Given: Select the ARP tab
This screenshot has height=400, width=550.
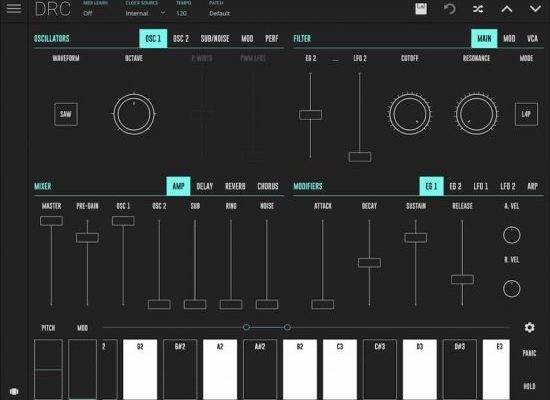Looking at the screenshot, I should click(532, 186).
